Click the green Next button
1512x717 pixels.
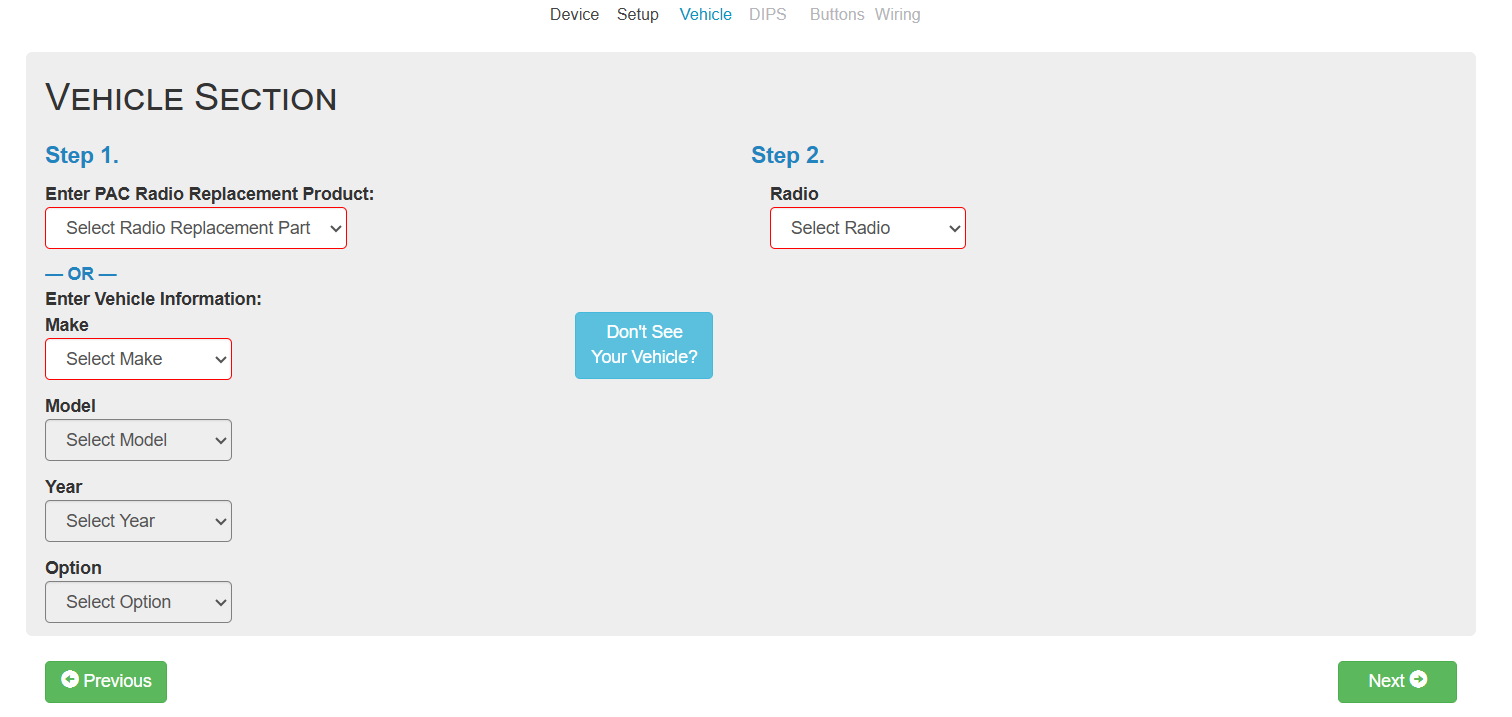tap(1396, 681)
